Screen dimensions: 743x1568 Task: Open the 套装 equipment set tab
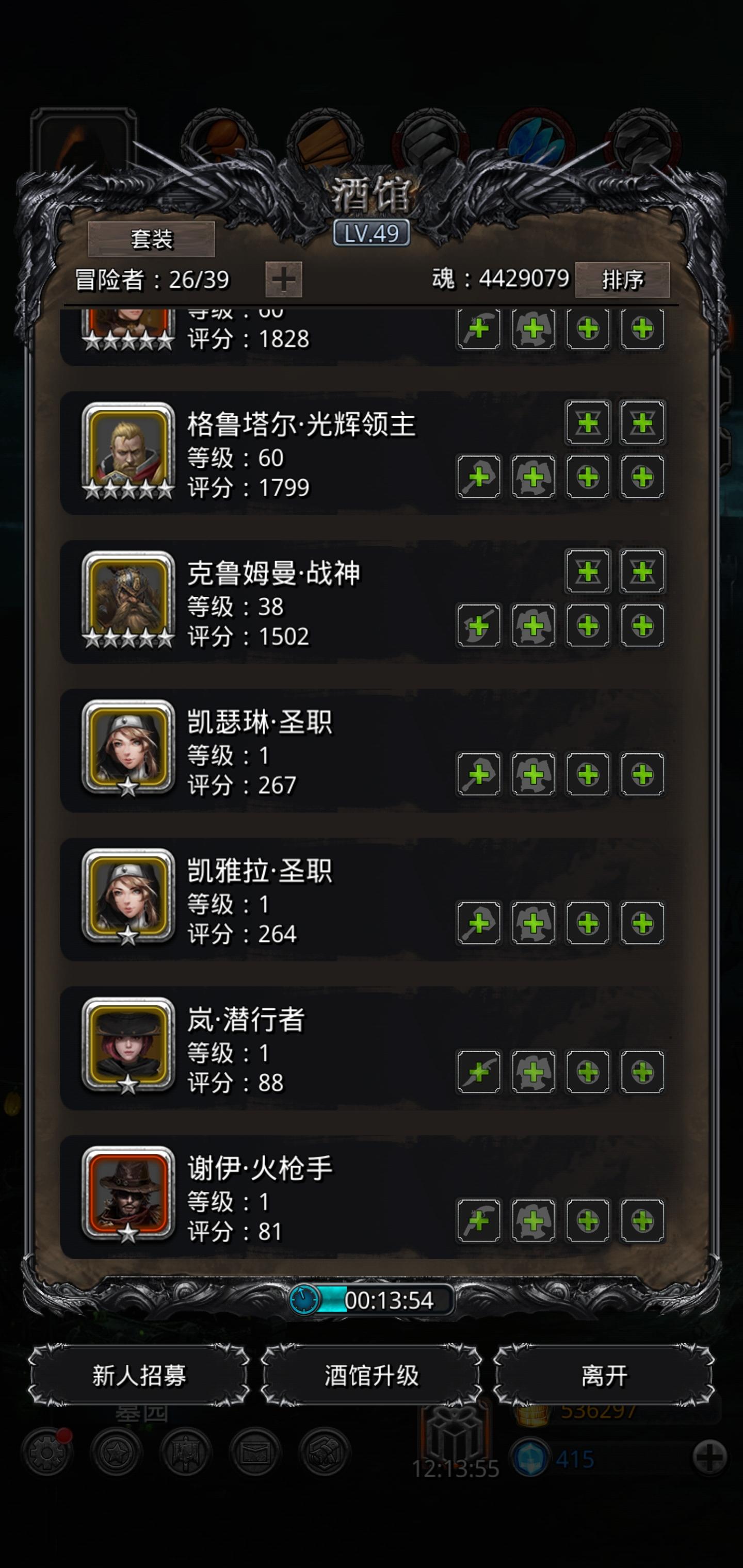coord(152,239)
